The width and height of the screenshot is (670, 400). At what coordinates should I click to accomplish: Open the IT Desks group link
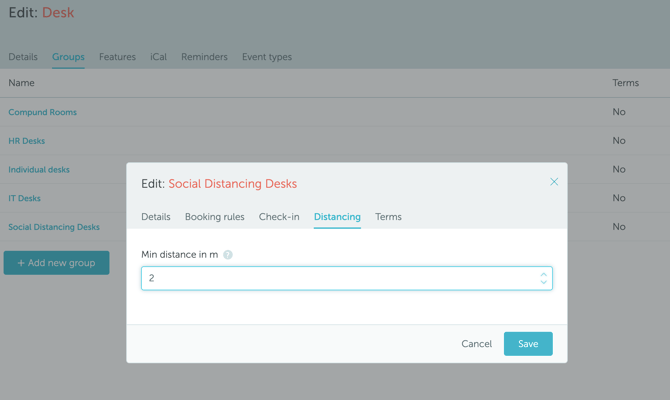25,198
